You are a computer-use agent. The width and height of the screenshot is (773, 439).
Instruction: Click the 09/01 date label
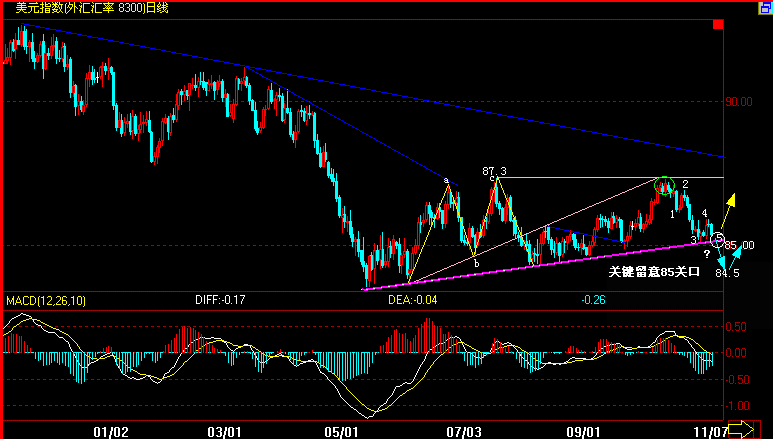point(583,432)
